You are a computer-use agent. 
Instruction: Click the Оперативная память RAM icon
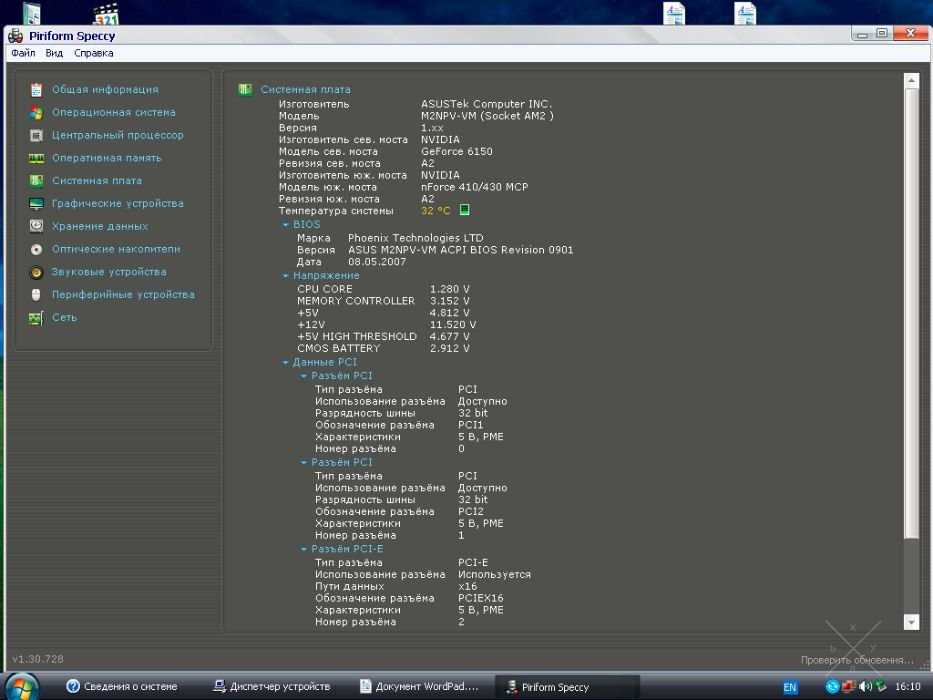tap(36, 158)
